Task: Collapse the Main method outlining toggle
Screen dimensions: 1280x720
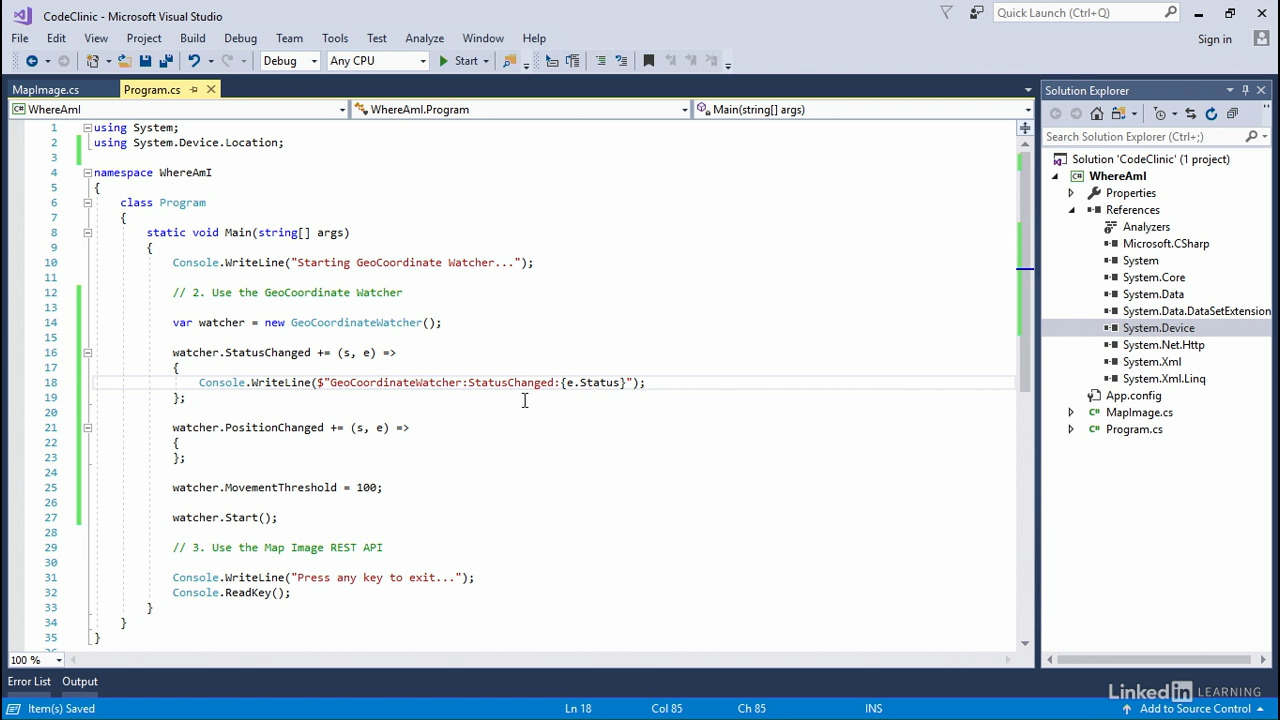Action: pos(87,233)
